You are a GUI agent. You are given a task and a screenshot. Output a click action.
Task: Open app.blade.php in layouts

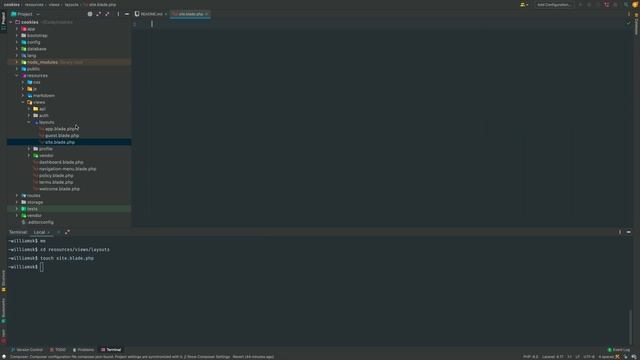(60, 129)
